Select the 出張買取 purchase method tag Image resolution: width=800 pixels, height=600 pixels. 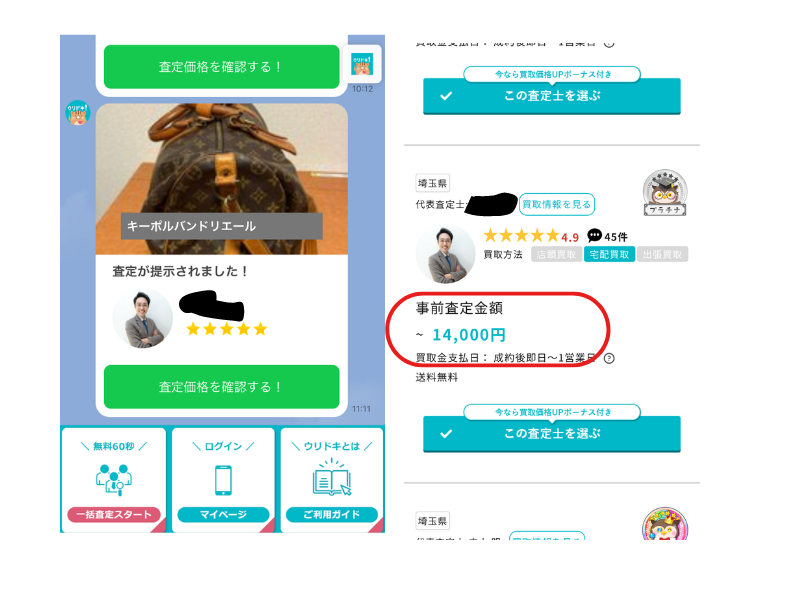662,255
